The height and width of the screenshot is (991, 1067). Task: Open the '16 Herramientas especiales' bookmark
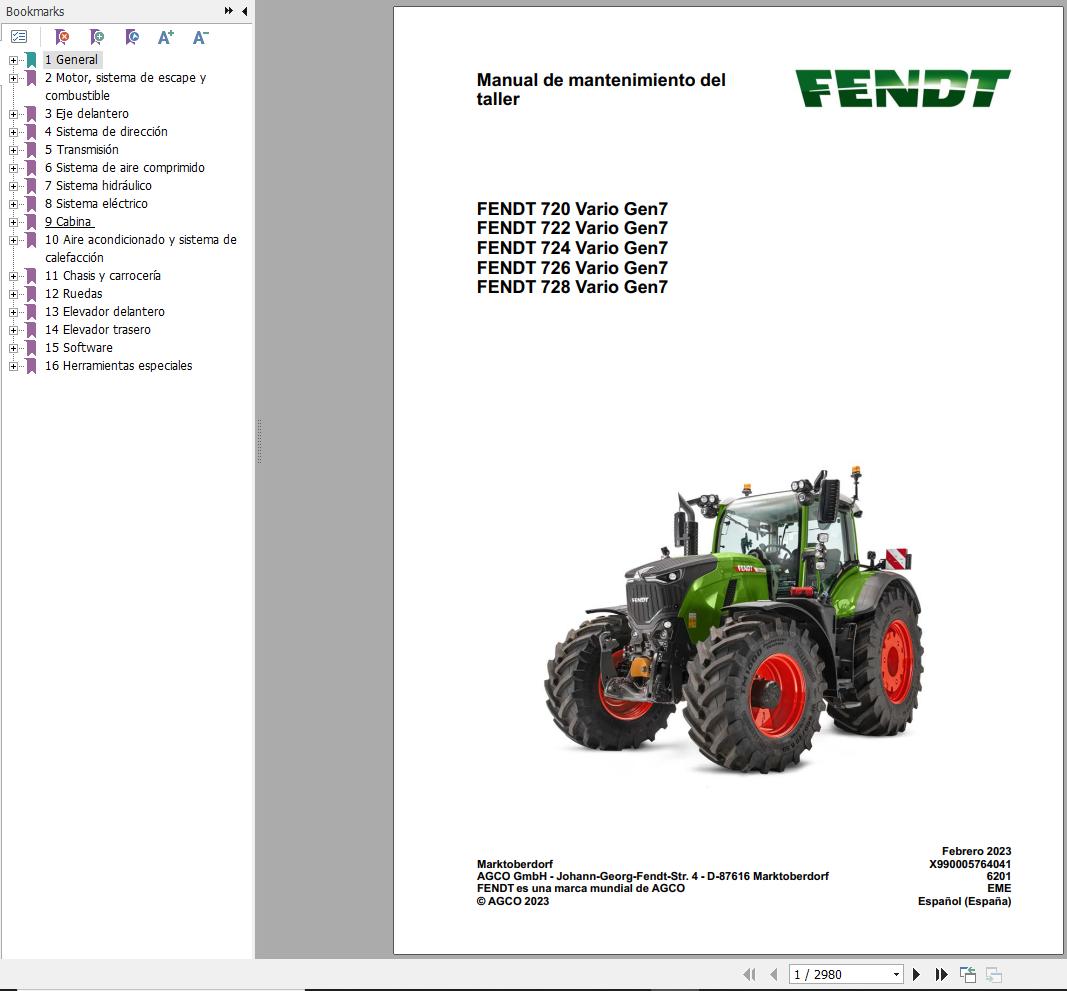118,365
